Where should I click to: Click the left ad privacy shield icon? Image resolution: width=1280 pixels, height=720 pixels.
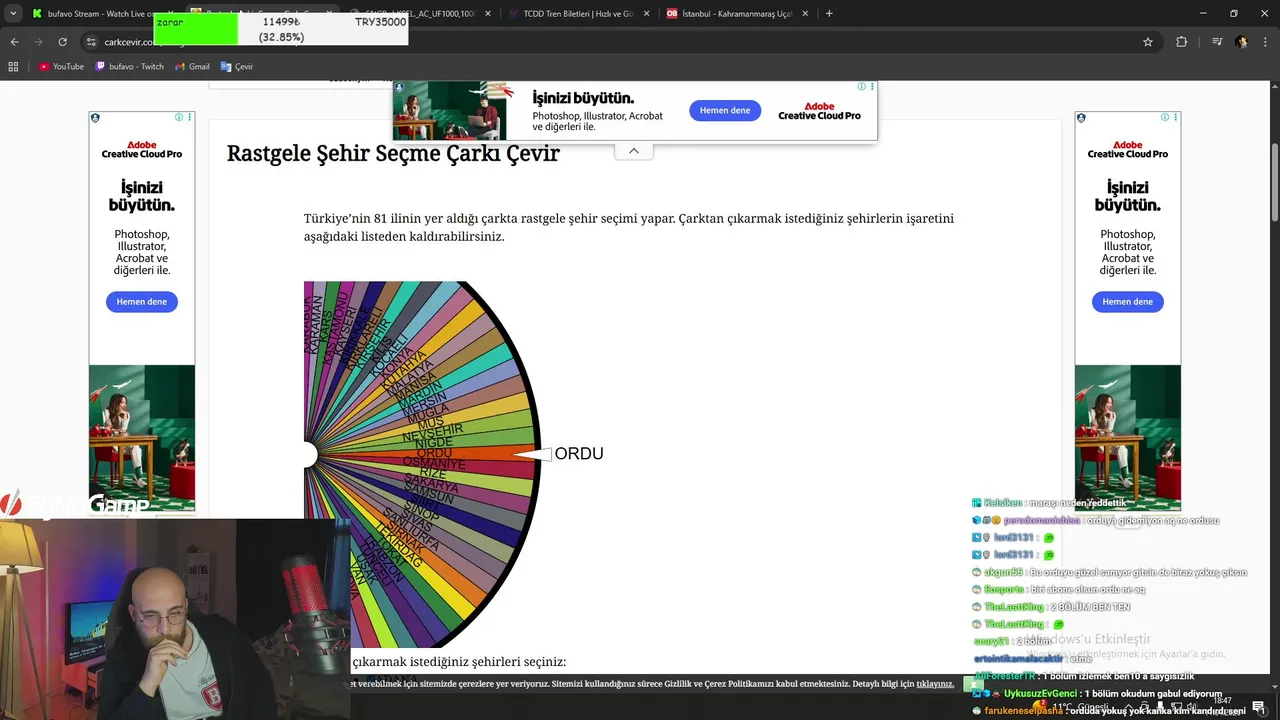95,118
